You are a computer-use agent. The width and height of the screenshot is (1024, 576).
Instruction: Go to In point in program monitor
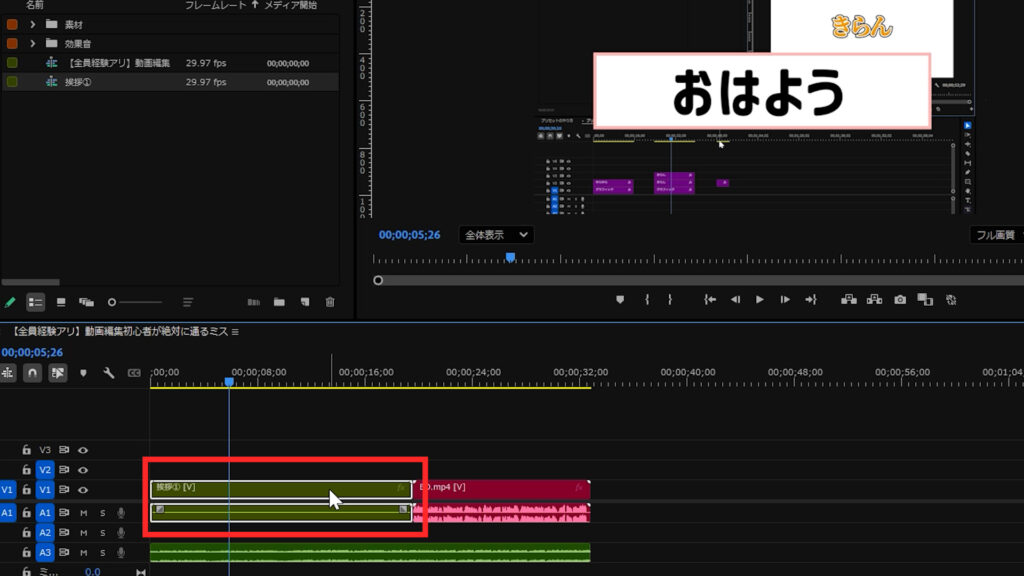pyautogui.click(x=710, y=300)
